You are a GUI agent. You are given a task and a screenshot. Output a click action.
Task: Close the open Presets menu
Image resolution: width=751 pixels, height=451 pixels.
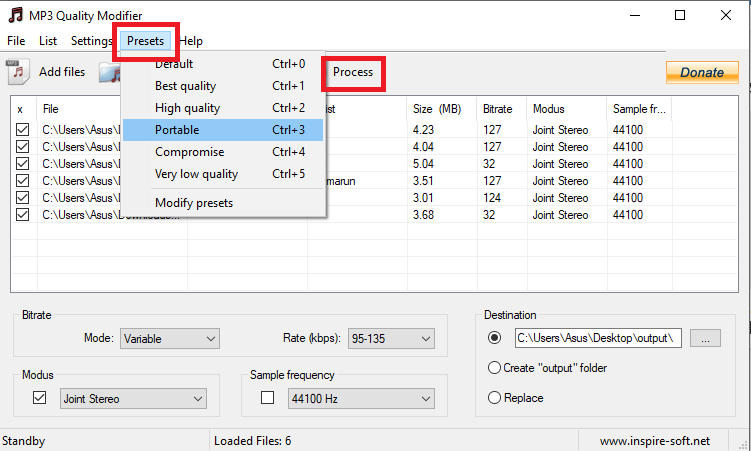click(146, 41)
